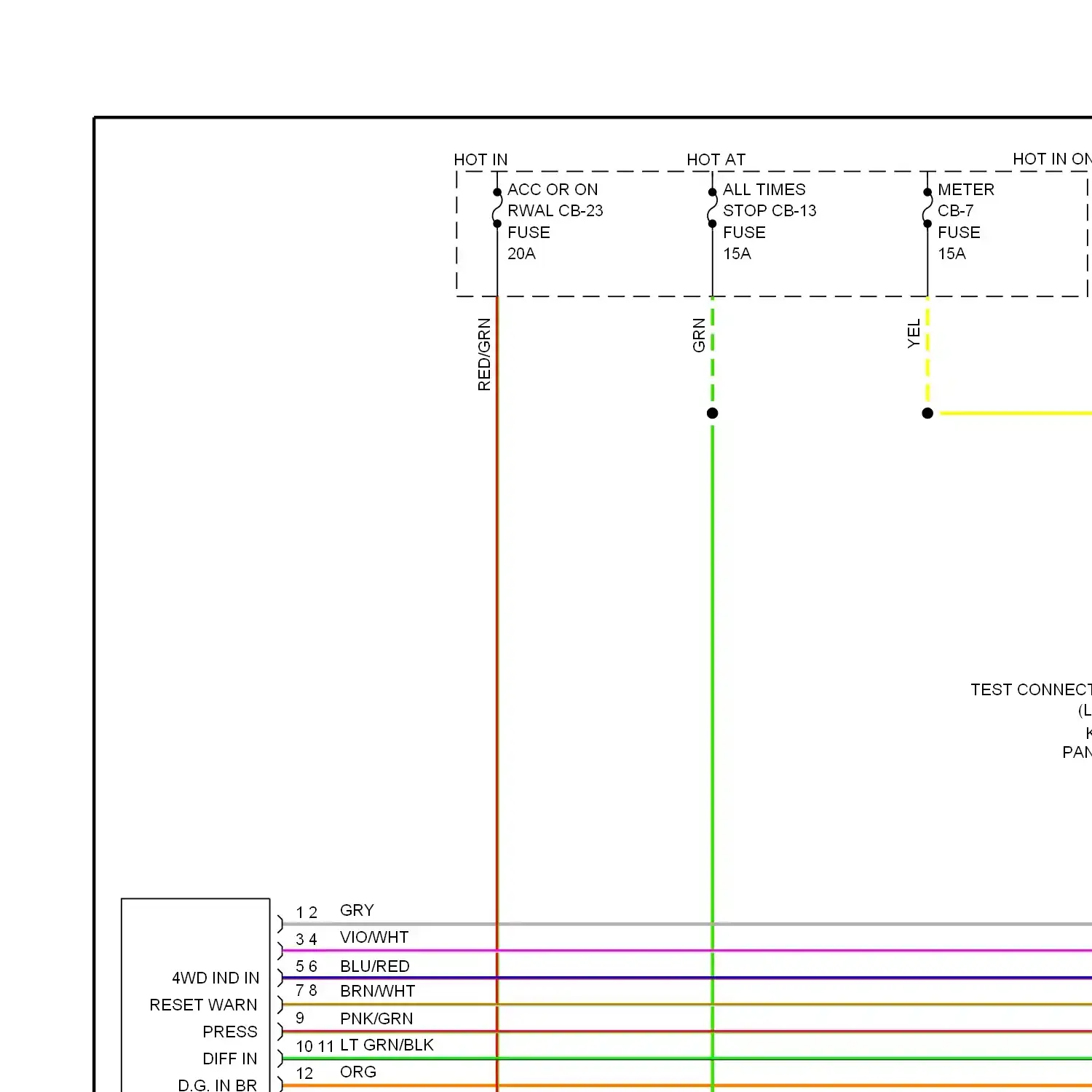Image resolution: width=1092 pixels, height=1092 pixels.
Task: Click pin numbers 7 8
Action: (x=306, y=991)
